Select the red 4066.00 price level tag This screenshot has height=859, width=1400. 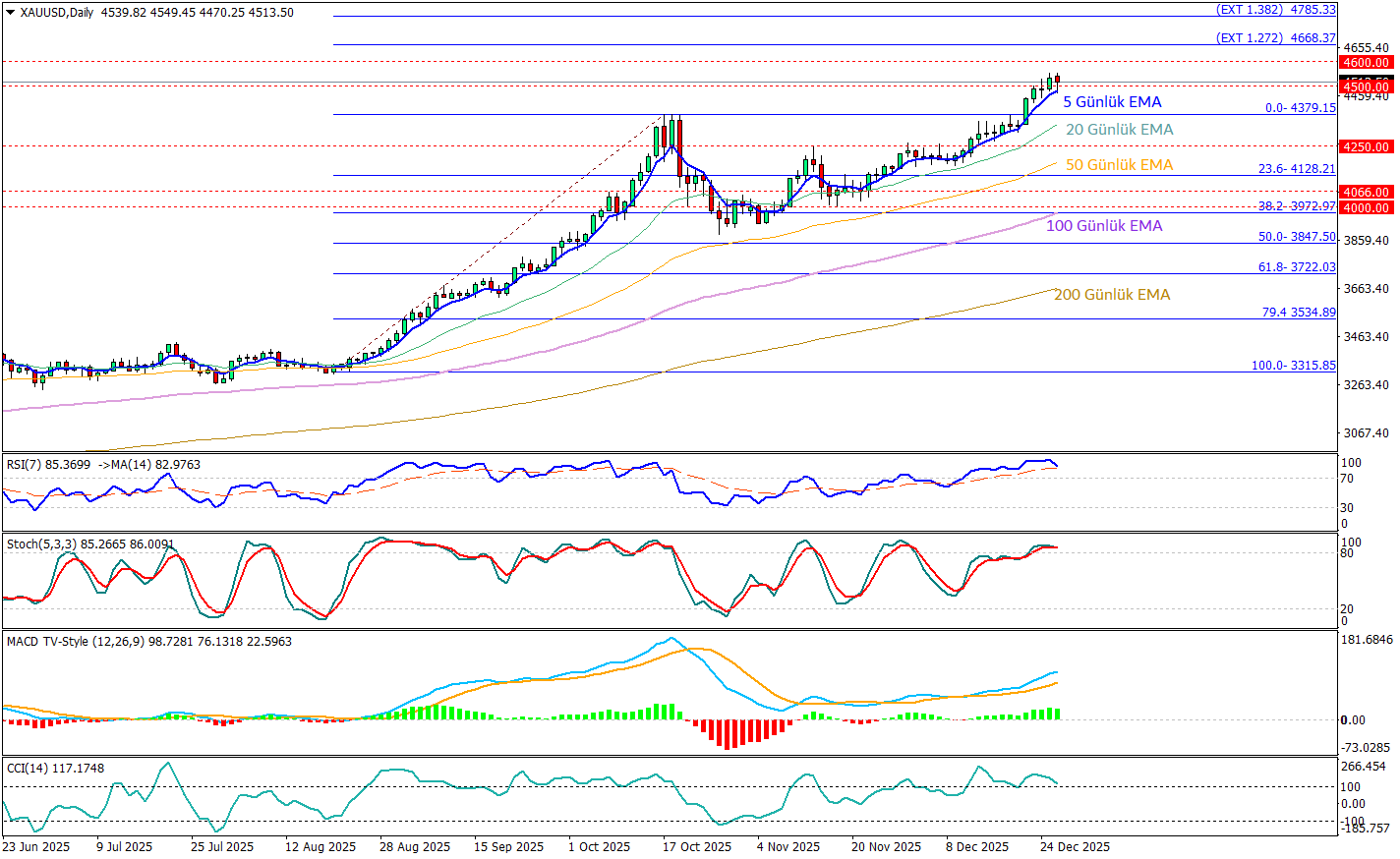[x=1366, y=193]
